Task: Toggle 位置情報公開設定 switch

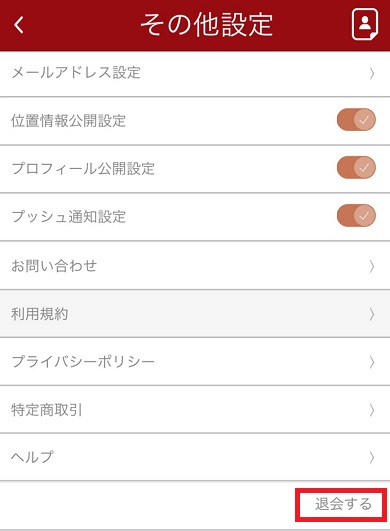Action: pos(356,120)
